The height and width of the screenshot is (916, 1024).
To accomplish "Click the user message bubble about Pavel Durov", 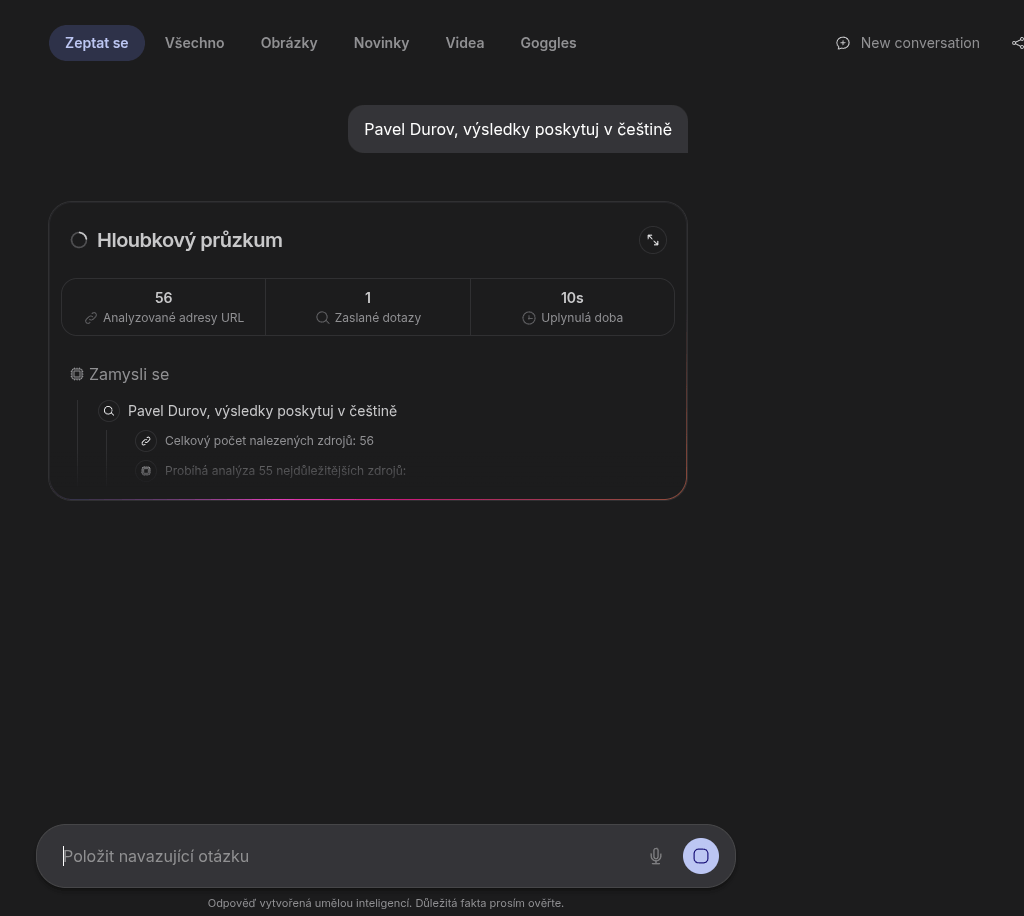I will click(x=517, y=129).
